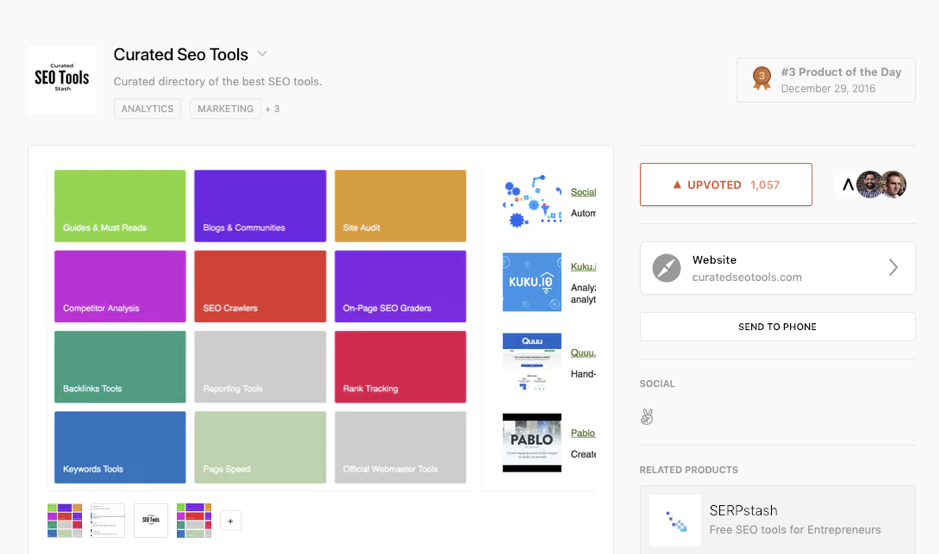Select the ANALYTICS topic tag

click(x=147, y=109)
